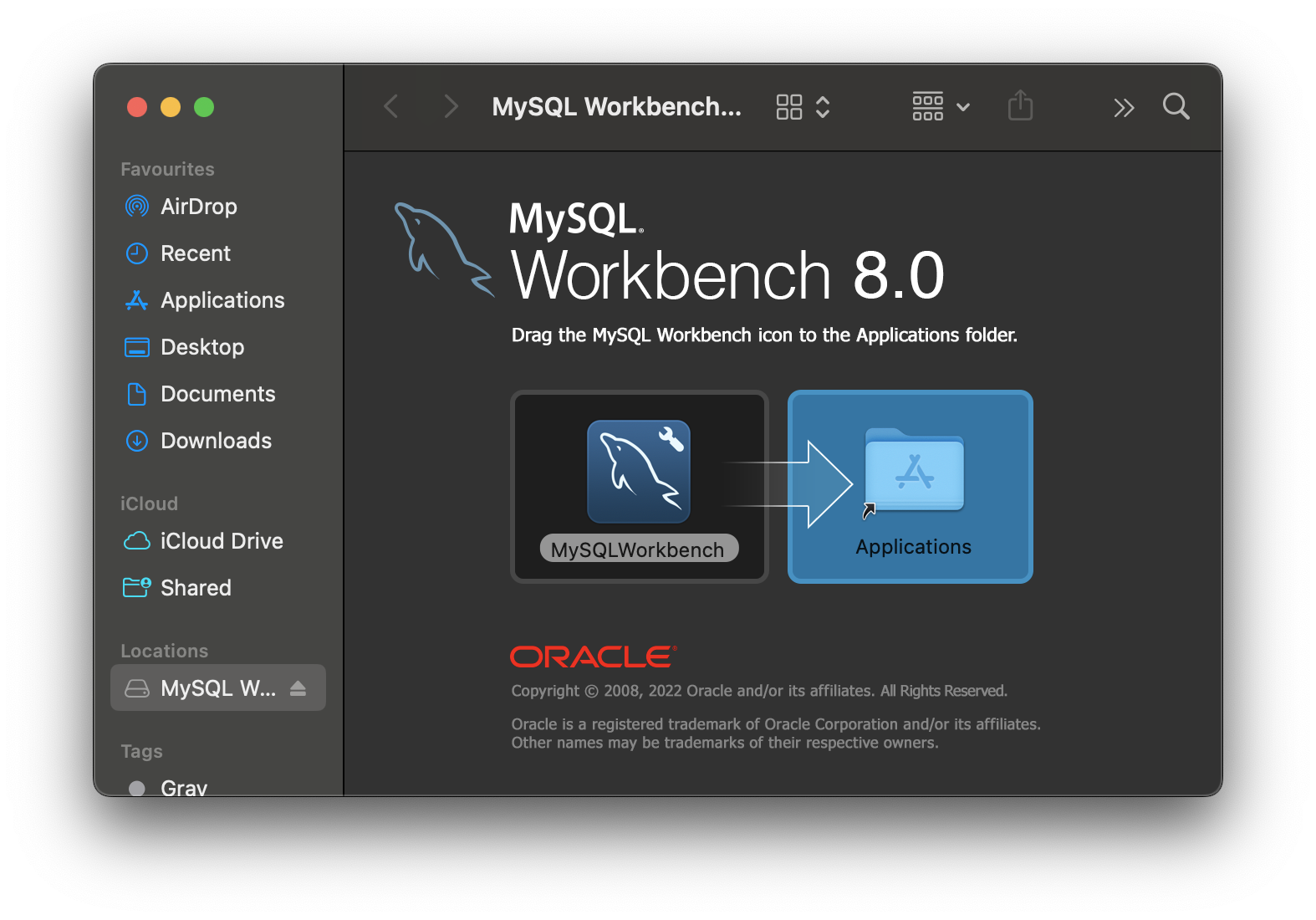Click the MySQLWorkbench filename label
Screen dimensions: 1316x920
tap(639, 549)
